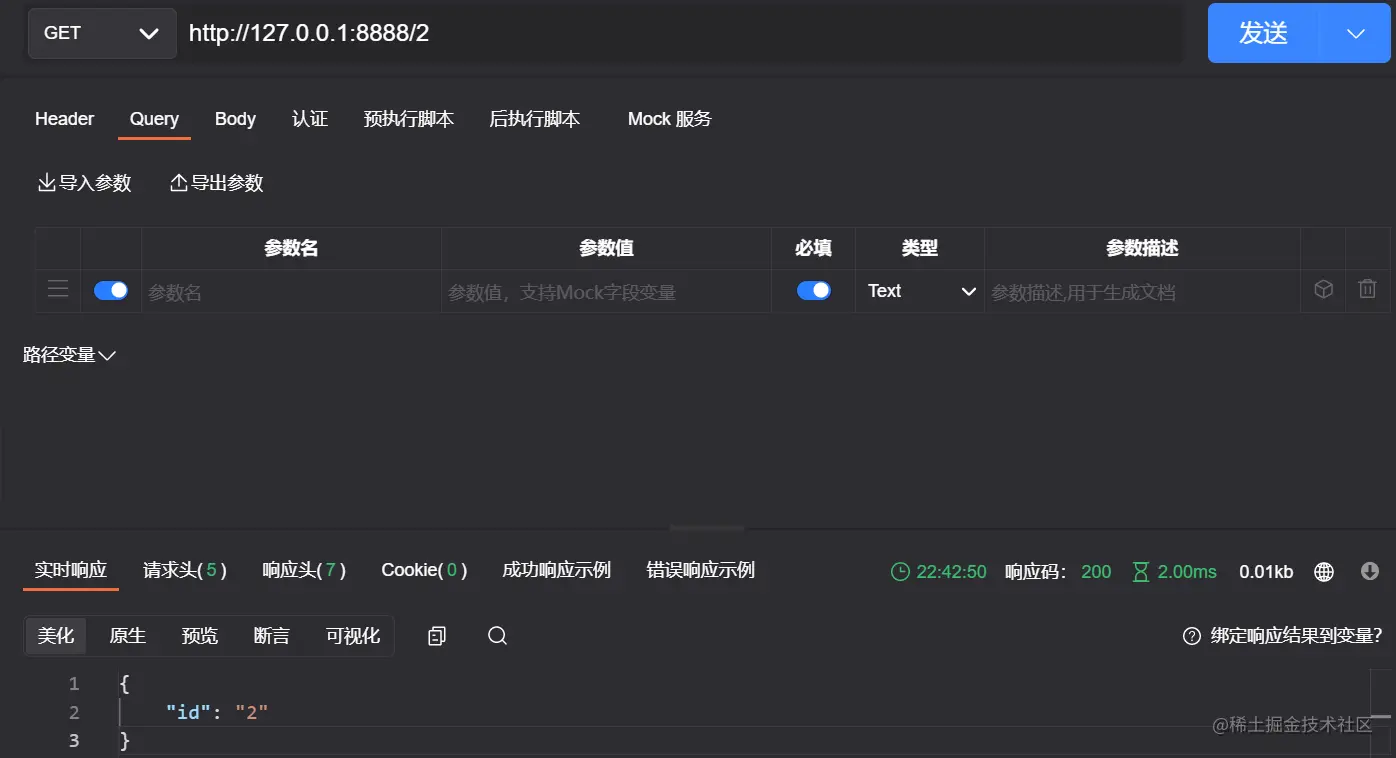
Task: Click the cube mock icon in parameter row
Action: pyautogui.click(x=1323, y=289)
